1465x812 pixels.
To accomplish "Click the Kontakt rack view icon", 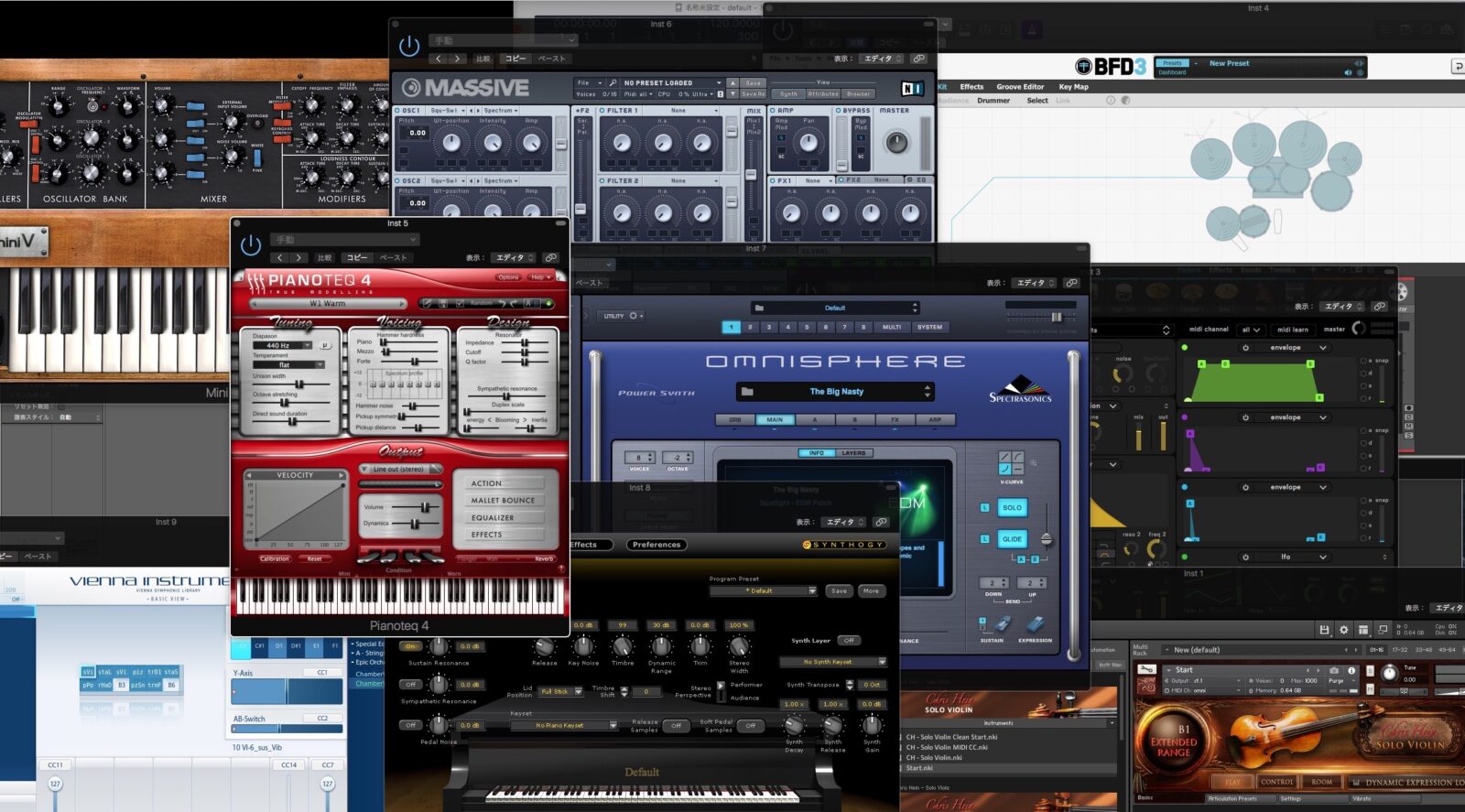I will coord(1362,630).
